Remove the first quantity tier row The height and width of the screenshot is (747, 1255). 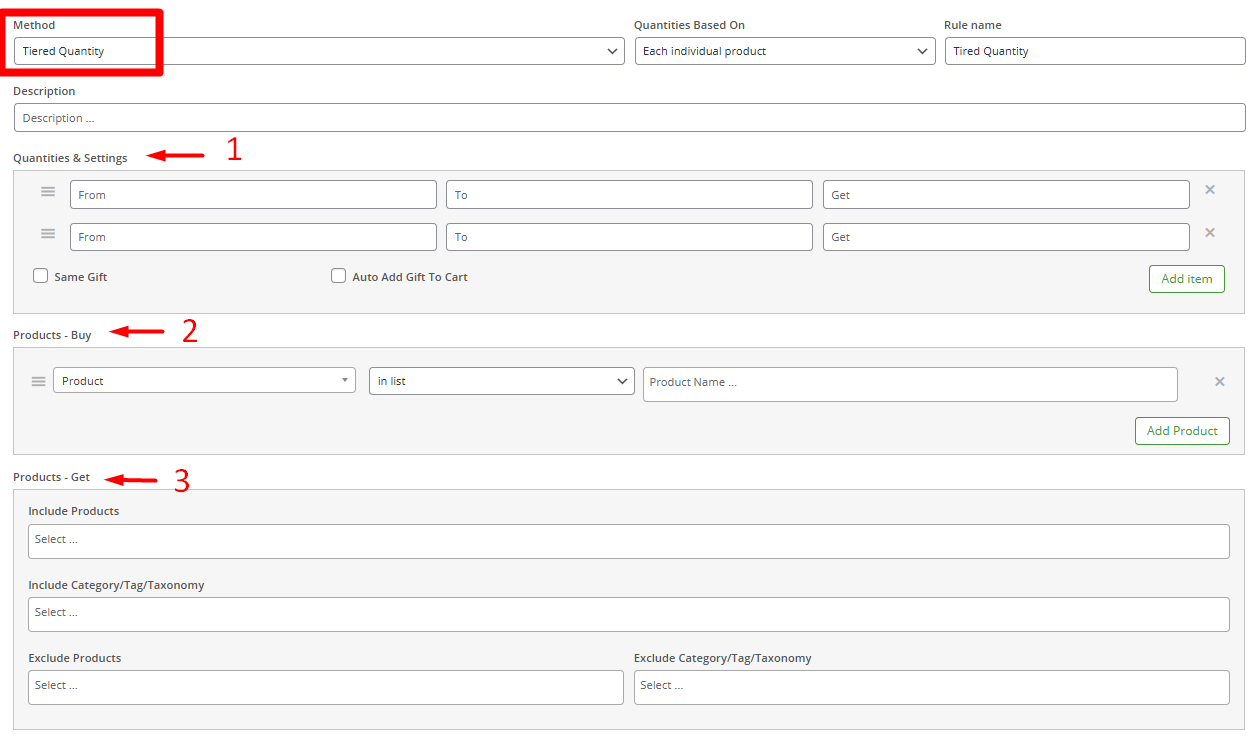coord(1209,190)
